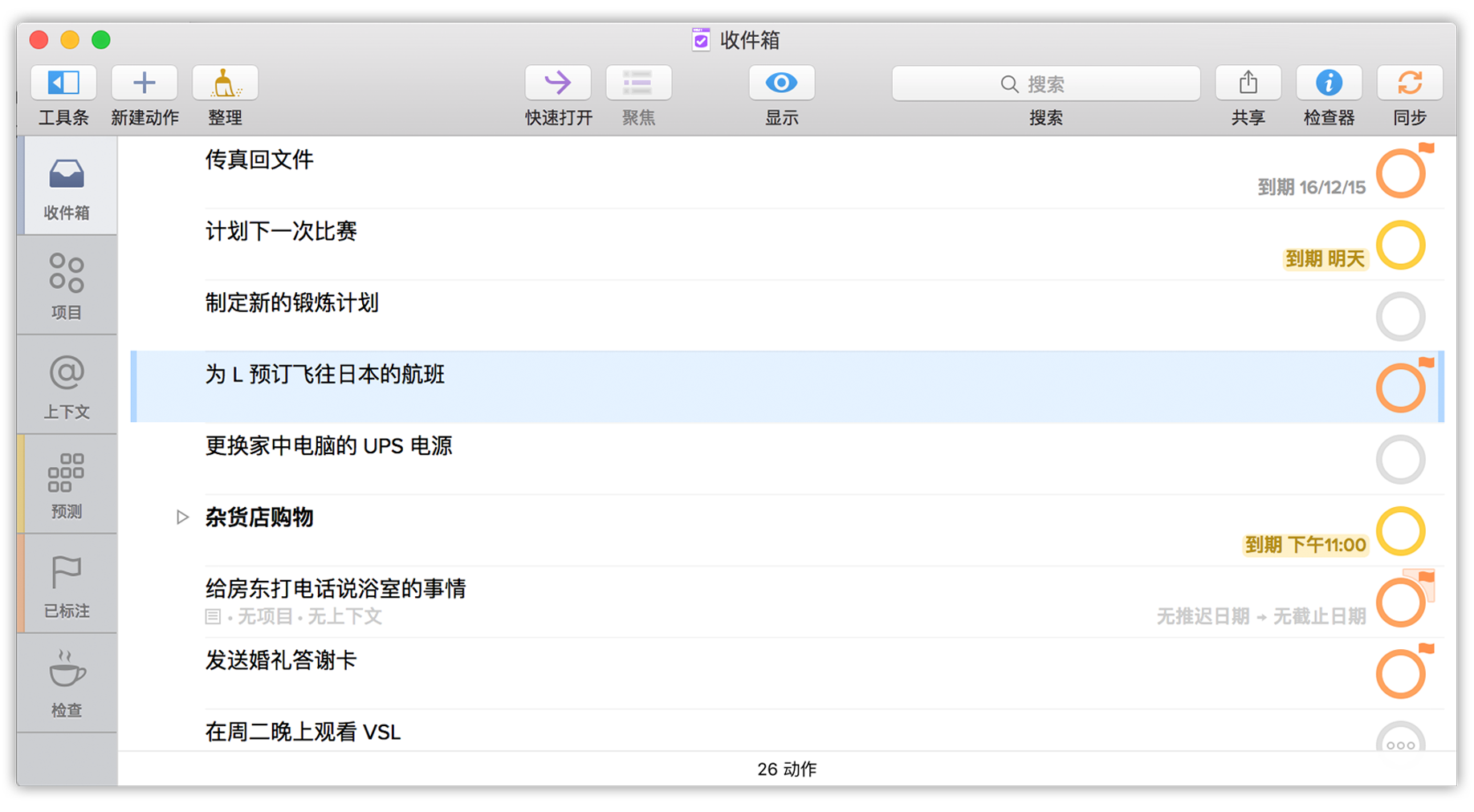
Task: Switch to the 项目 projects tab
Action: [x=67, y=286]
